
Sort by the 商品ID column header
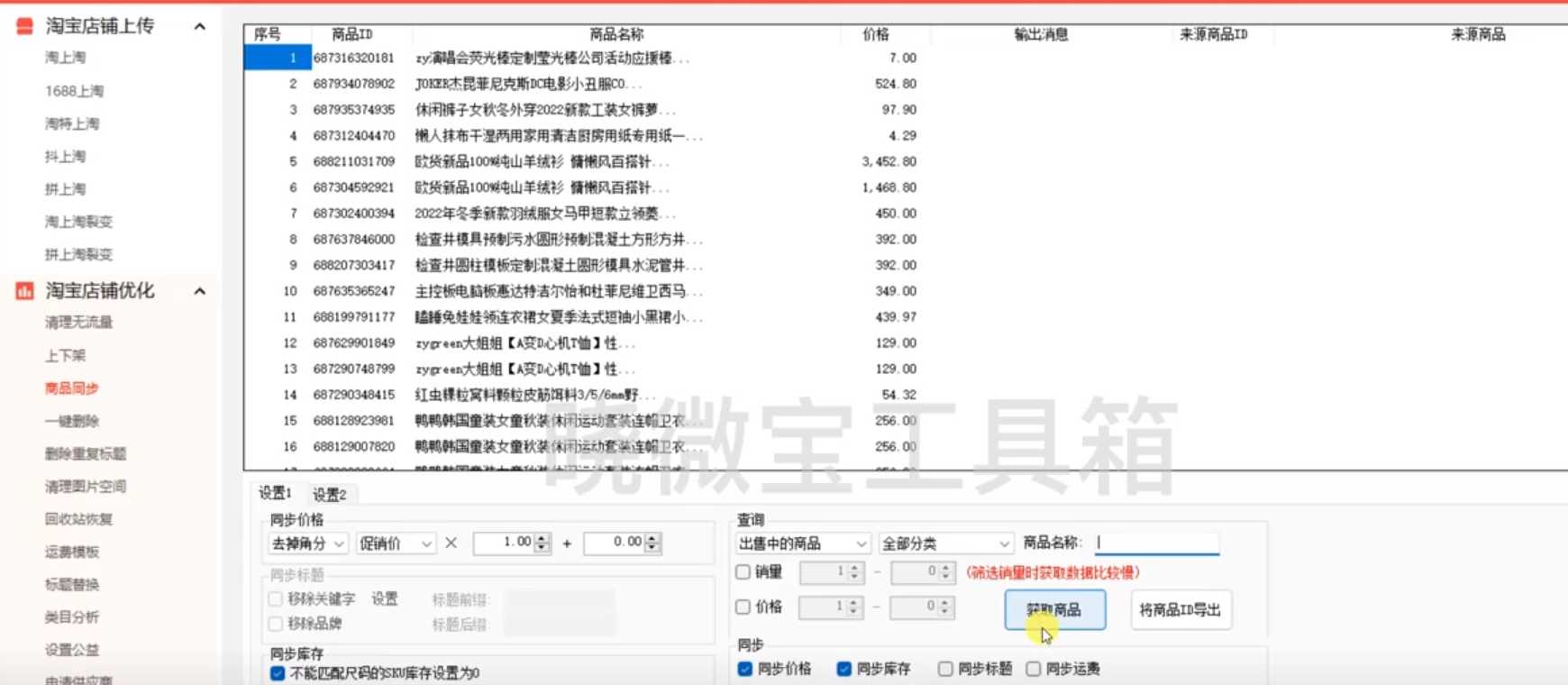pos(352,34)
